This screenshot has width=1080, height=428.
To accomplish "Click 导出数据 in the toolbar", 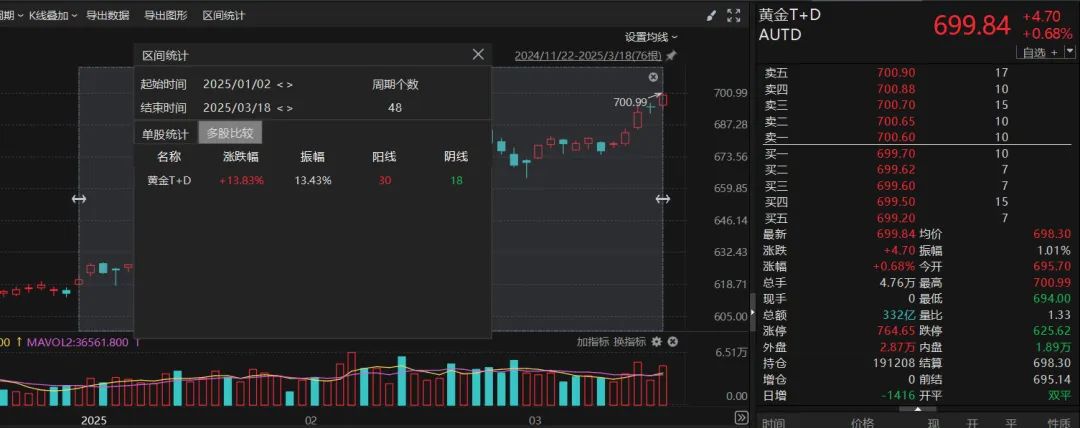I will [107, 15].
